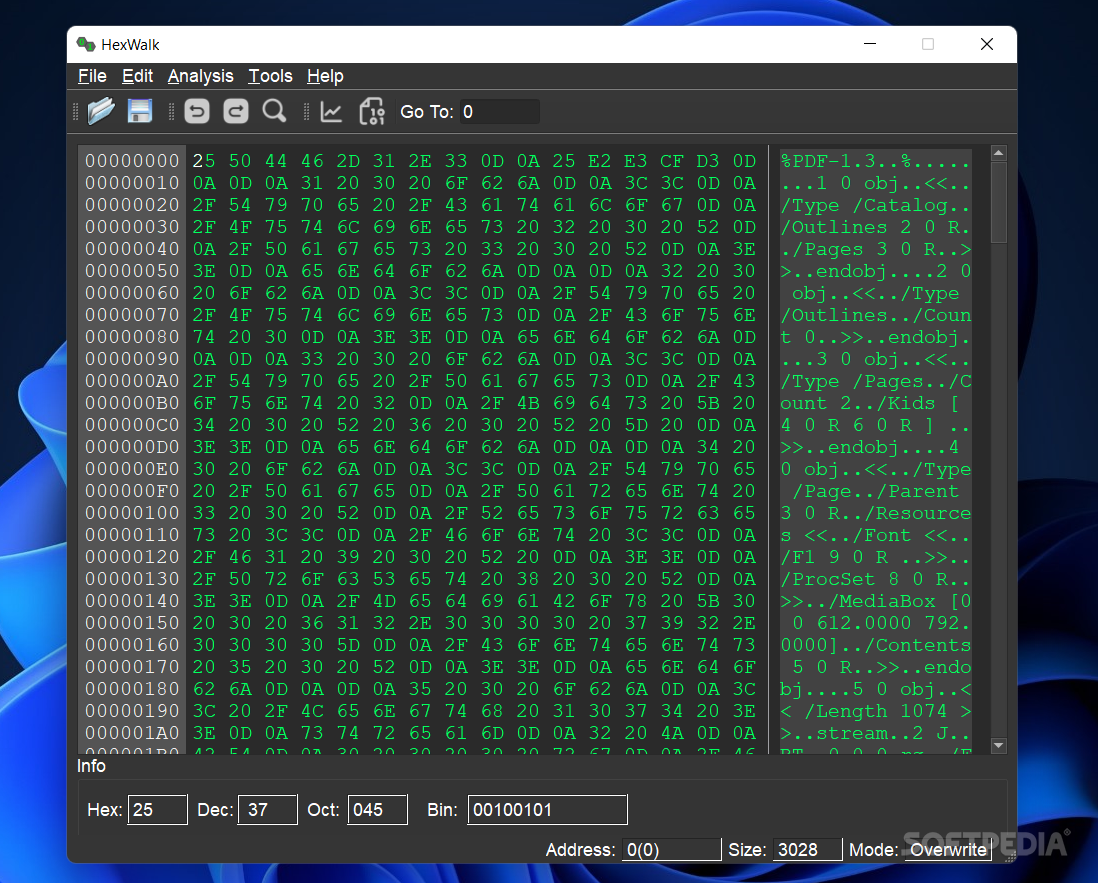Redo the last edit
This screenshot has width=1098, height=883.
tap(236, 111)
